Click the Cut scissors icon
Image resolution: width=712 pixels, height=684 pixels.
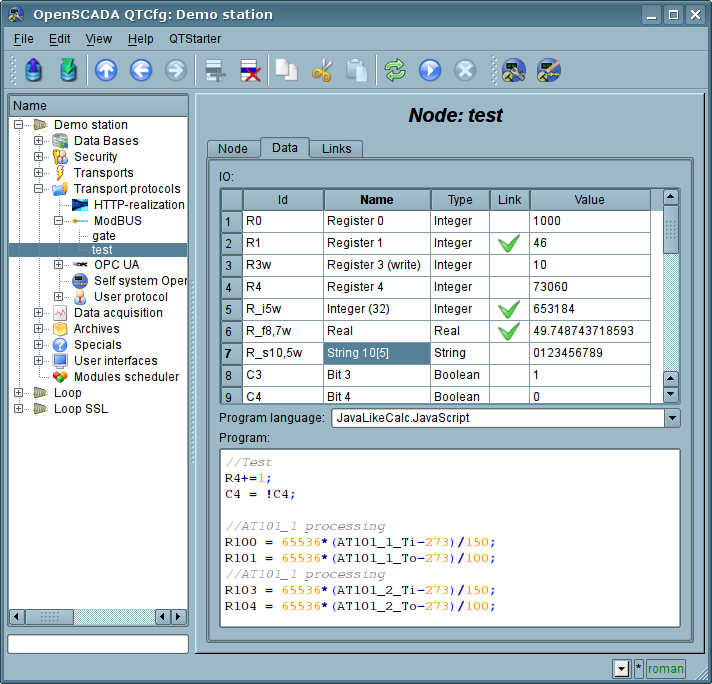[x=321, y=70]
